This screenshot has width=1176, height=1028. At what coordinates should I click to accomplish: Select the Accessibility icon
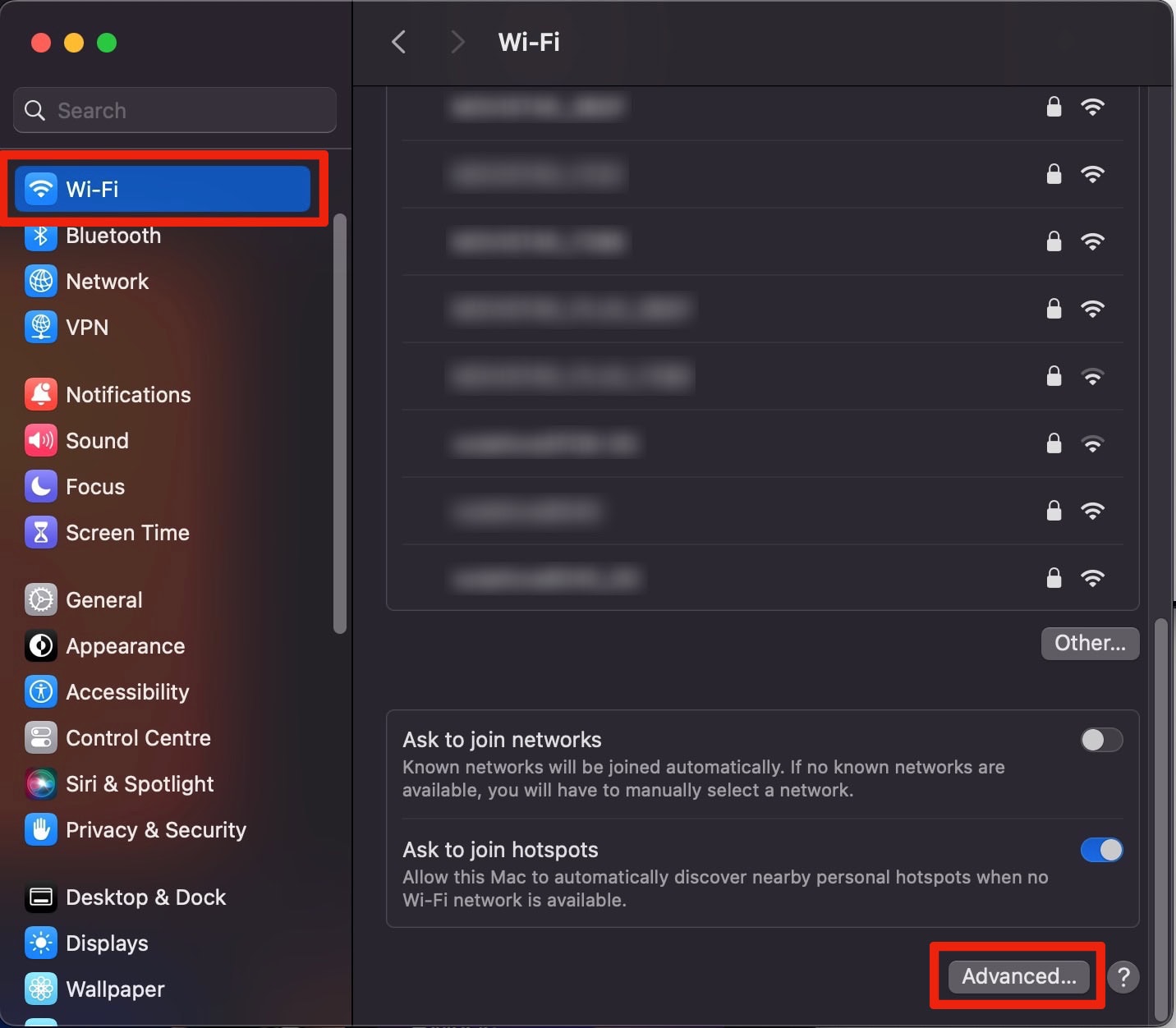pyautogui.click(x=41, y=692)
